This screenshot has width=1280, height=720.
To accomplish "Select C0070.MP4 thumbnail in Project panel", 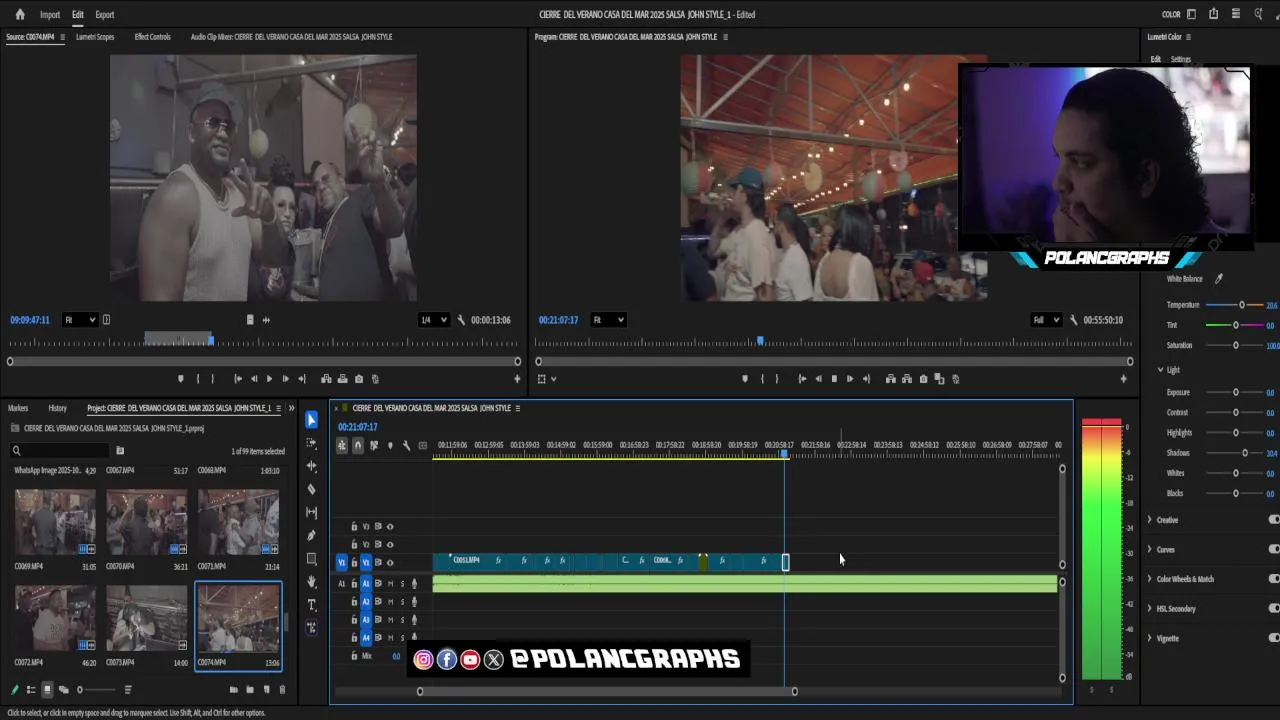I will [x=146, y=521].
